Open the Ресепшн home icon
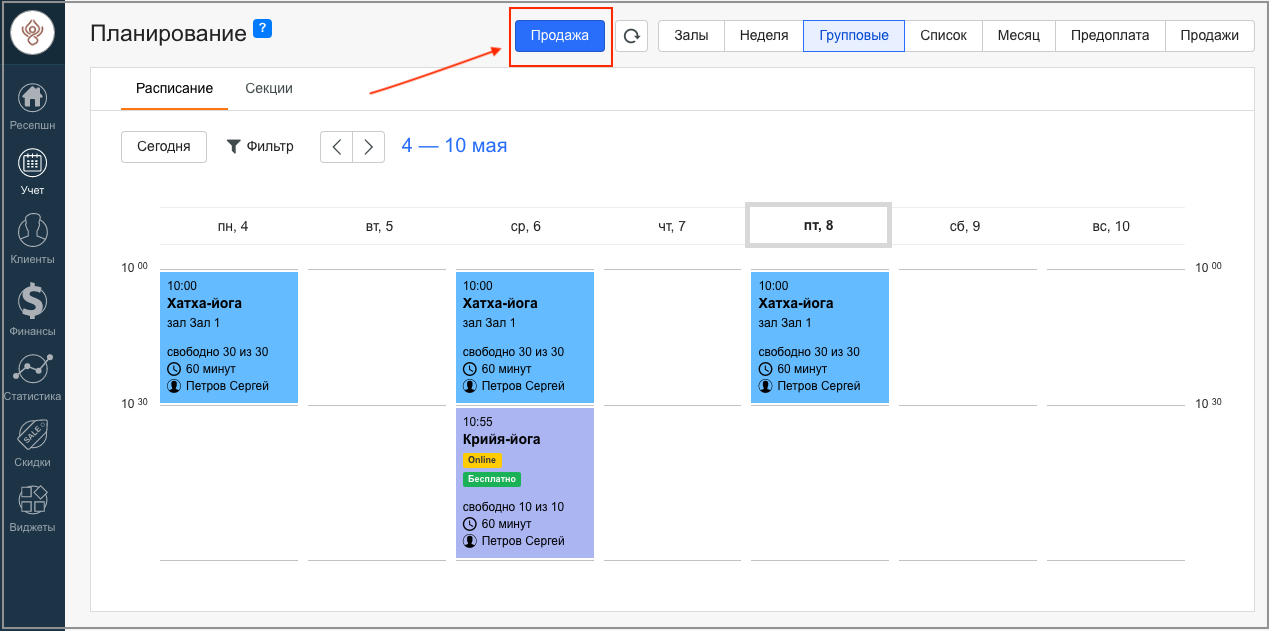This screenshot has width=1269, height=631. click(x=33, y=99)
